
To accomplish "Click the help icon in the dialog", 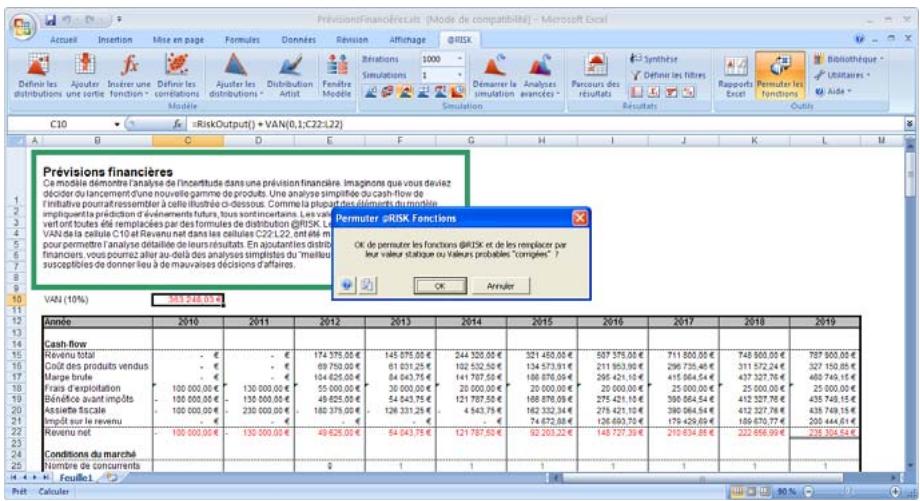I will point(347,285).
